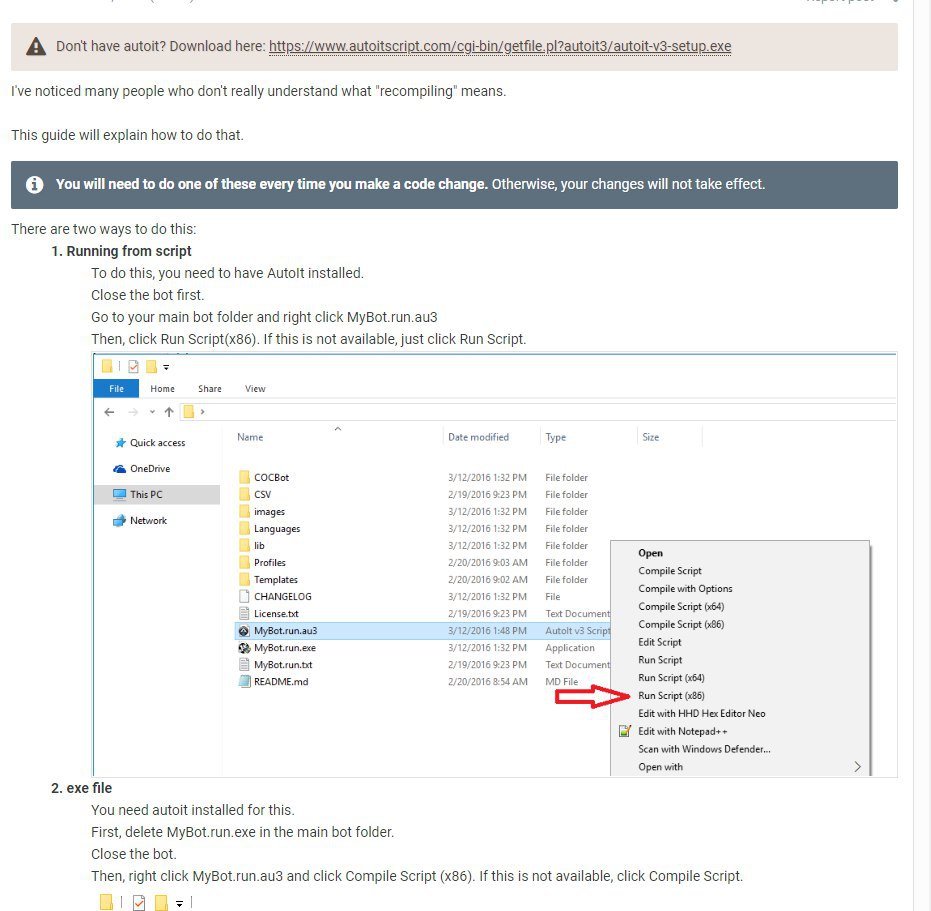931x911 pixels.
Task: Sort by the Size column header
Action: click(651, 437)
